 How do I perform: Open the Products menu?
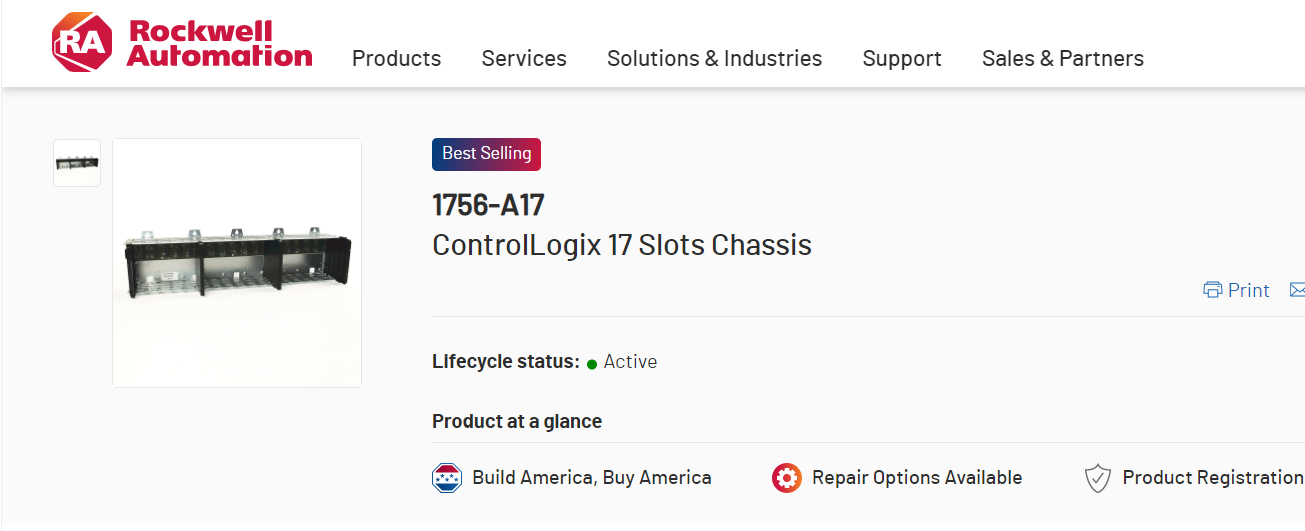point(396,59)
